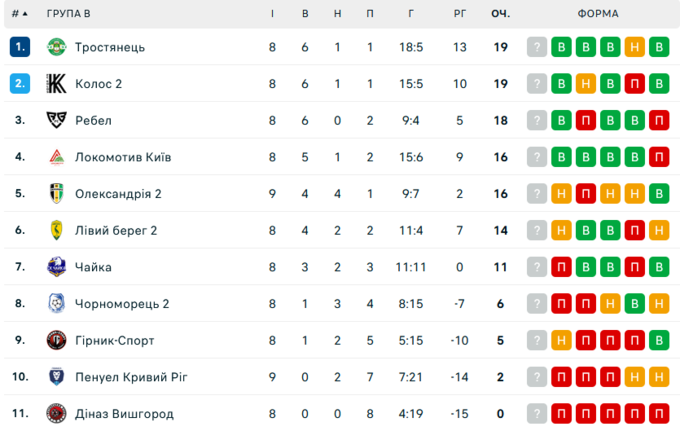Click the Чайка team logo
The height and width of the screenshot is (431, 680).
pos(56,267)
